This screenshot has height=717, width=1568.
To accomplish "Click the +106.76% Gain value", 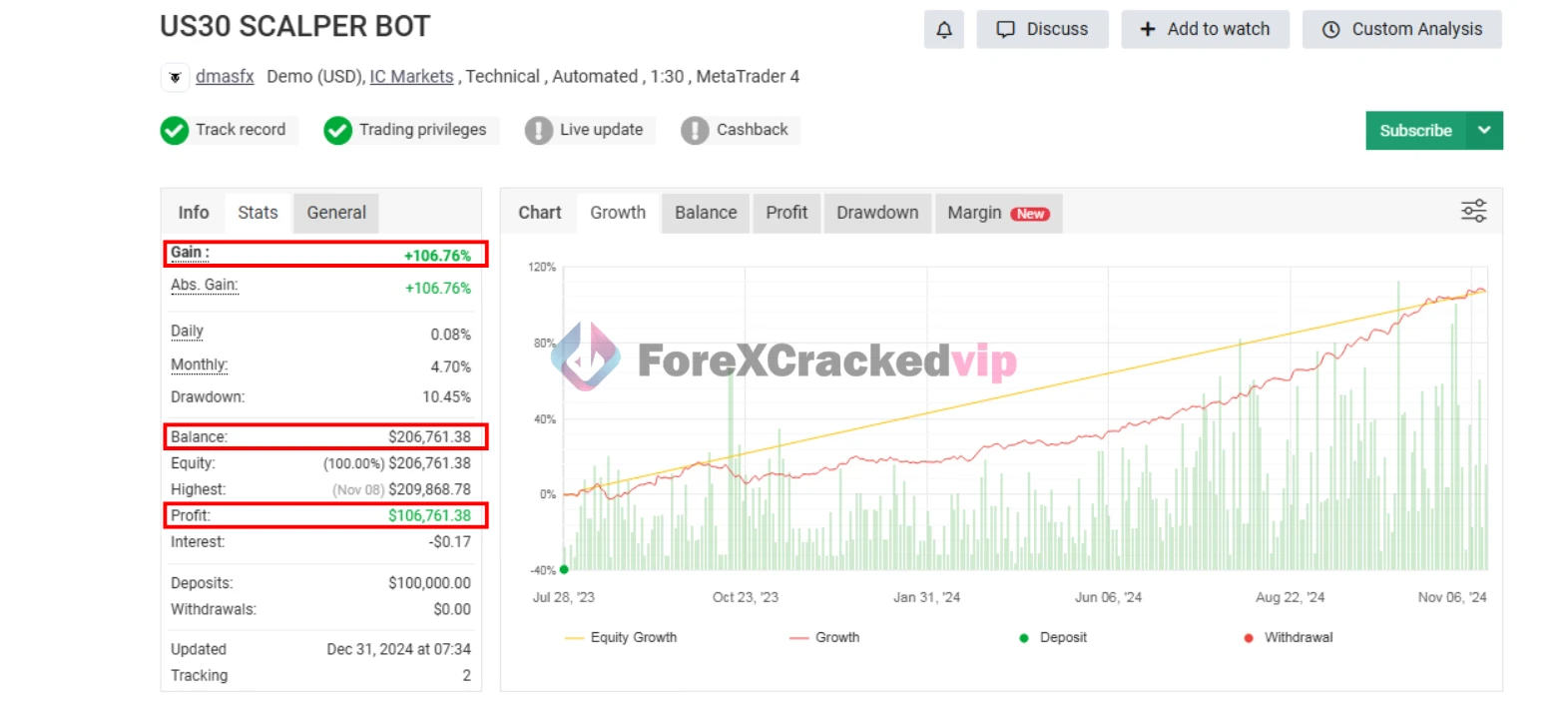I will [437, 256].
